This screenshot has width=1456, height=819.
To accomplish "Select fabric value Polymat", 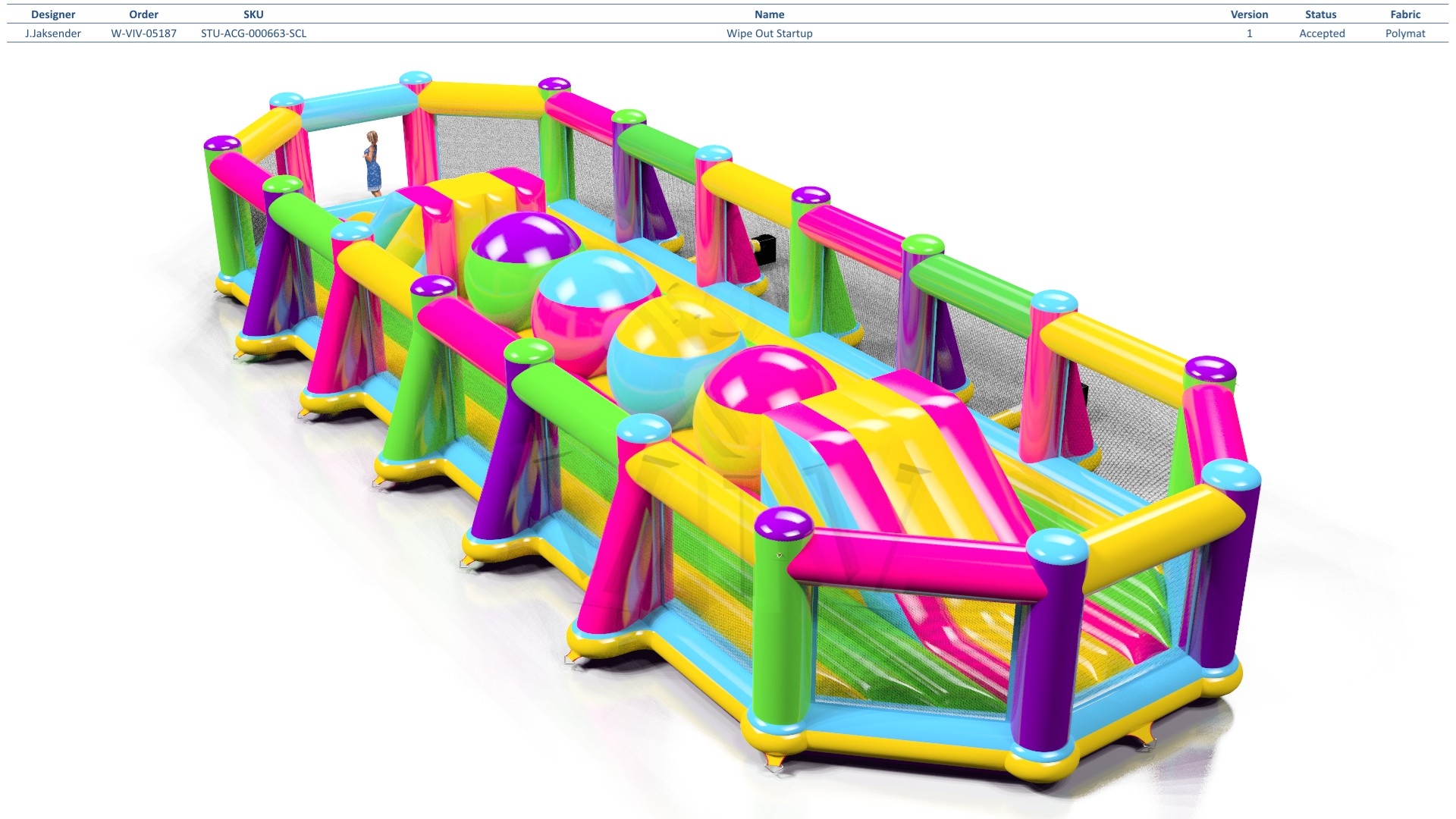I will 1405,33.
